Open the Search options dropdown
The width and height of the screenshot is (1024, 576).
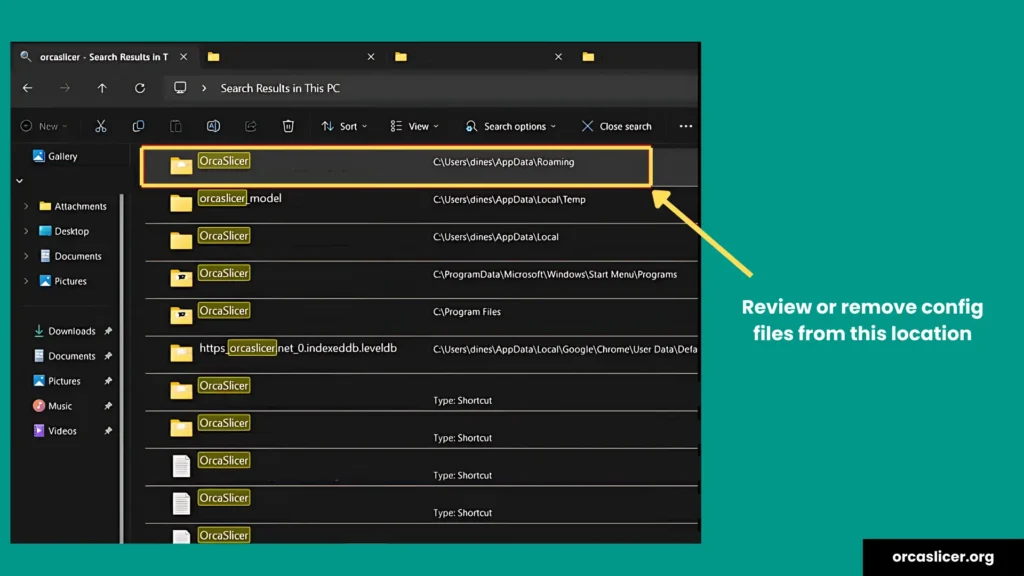pyautogui.click(x=511, y=126)
